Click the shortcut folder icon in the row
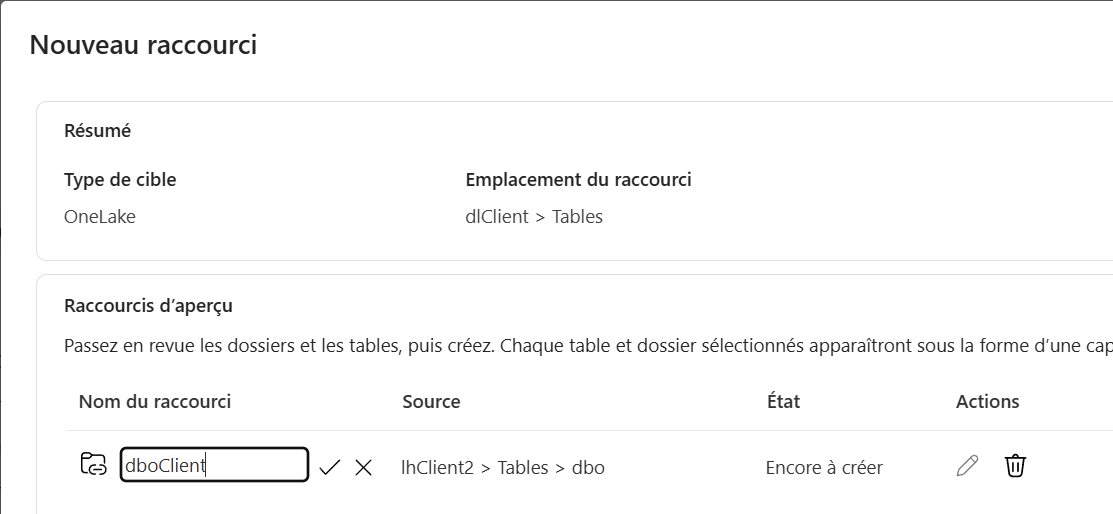The image size is (1113, 514). point(93,465)
